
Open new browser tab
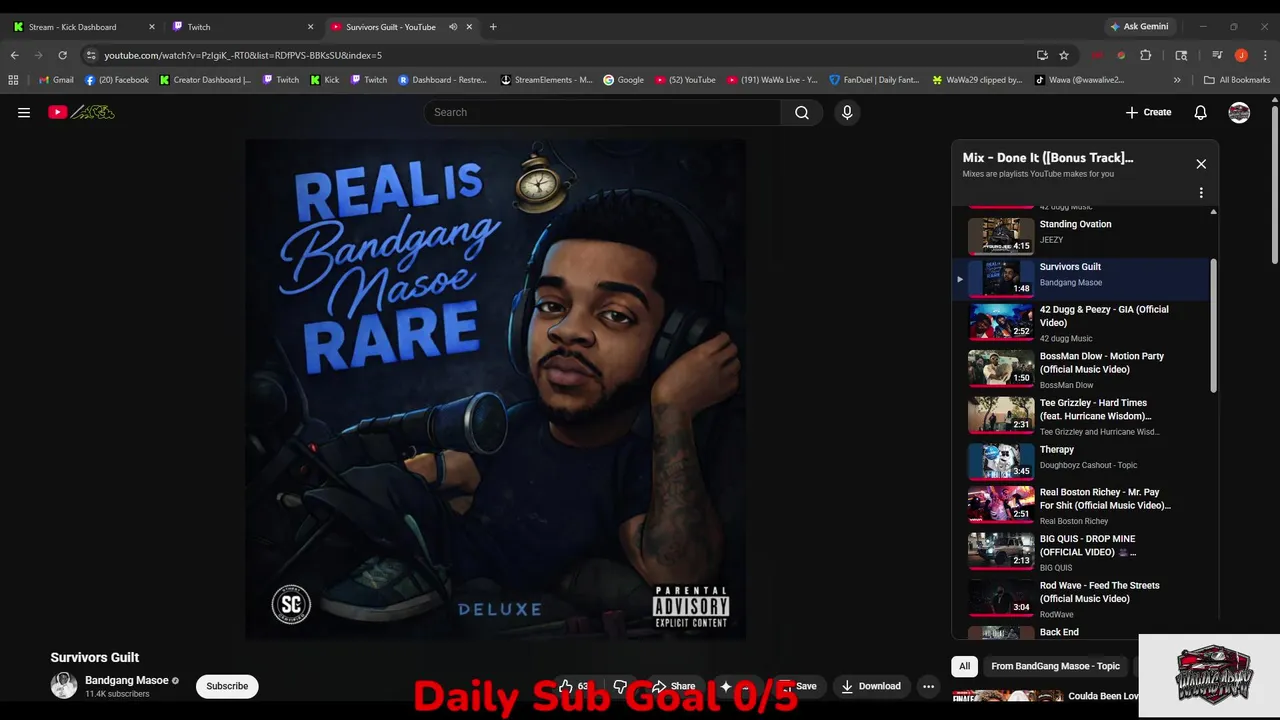493,27
